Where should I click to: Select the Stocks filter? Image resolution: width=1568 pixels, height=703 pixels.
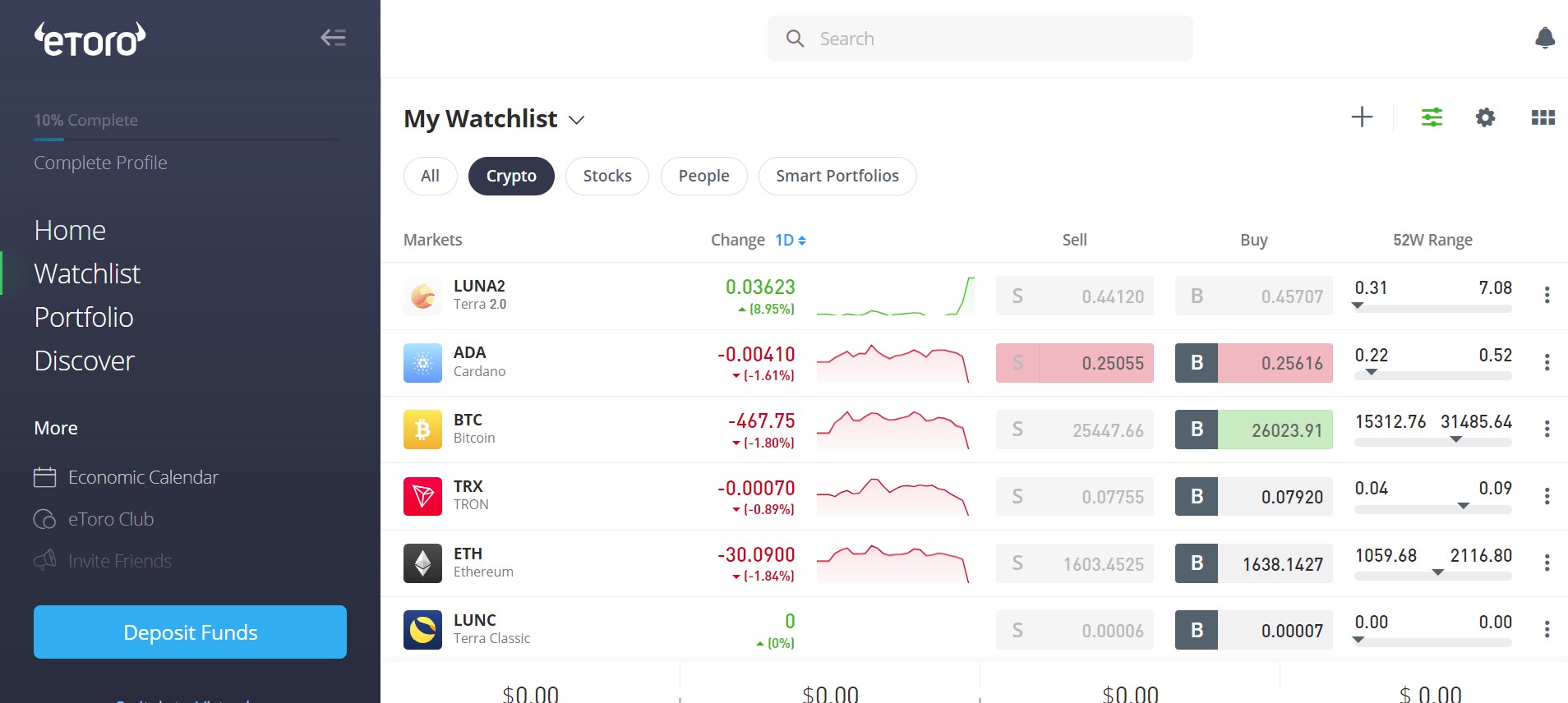tap(607, 176)
